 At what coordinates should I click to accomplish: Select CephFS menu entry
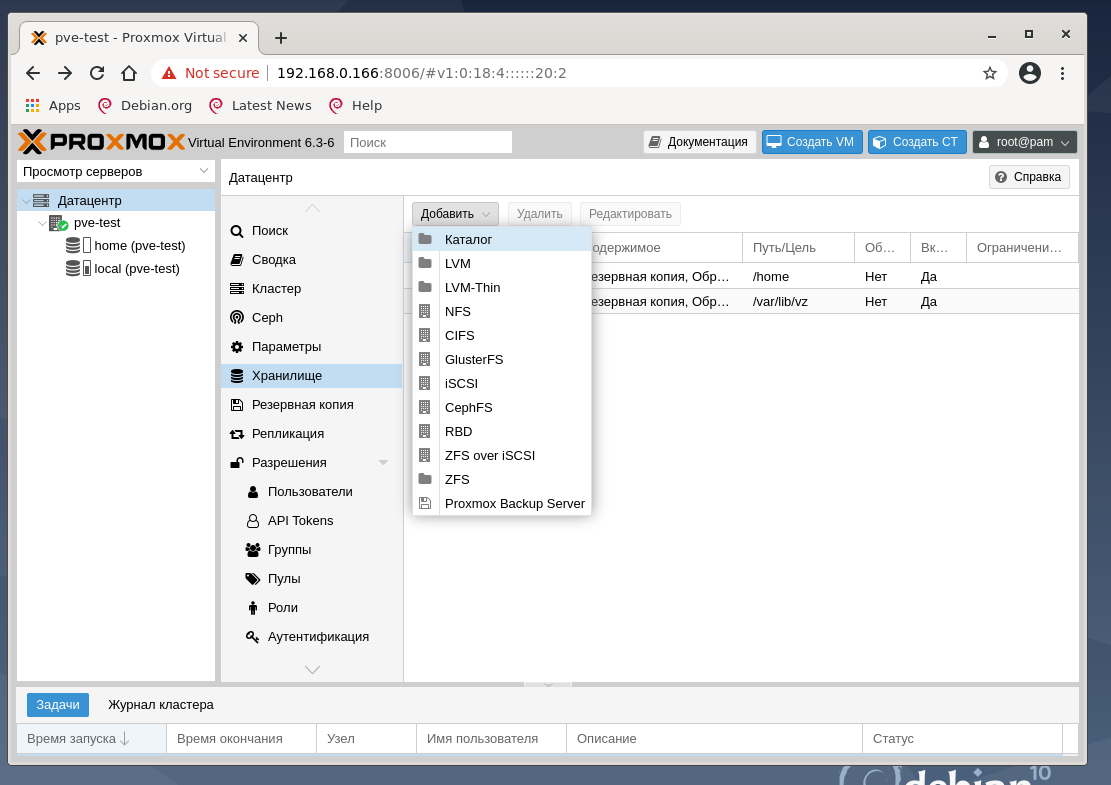pyautogui.click(x=502, y=408)
